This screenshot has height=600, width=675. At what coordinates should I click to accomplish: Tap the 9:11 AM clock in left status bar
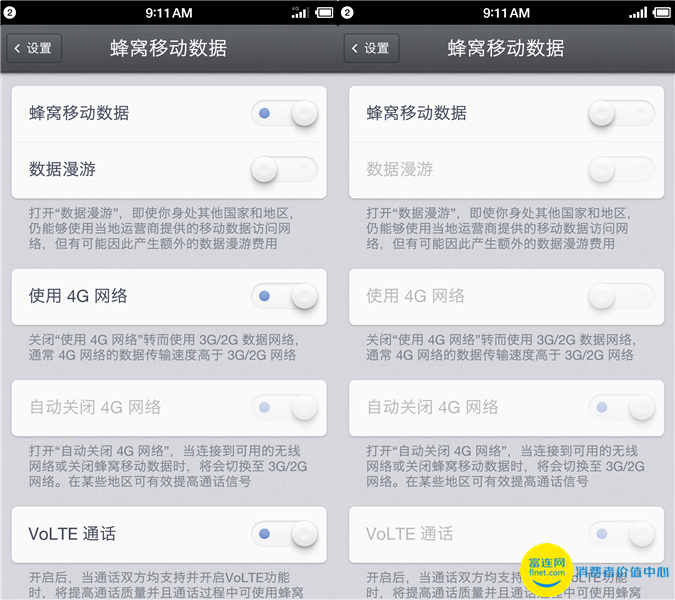click(169, 13)
